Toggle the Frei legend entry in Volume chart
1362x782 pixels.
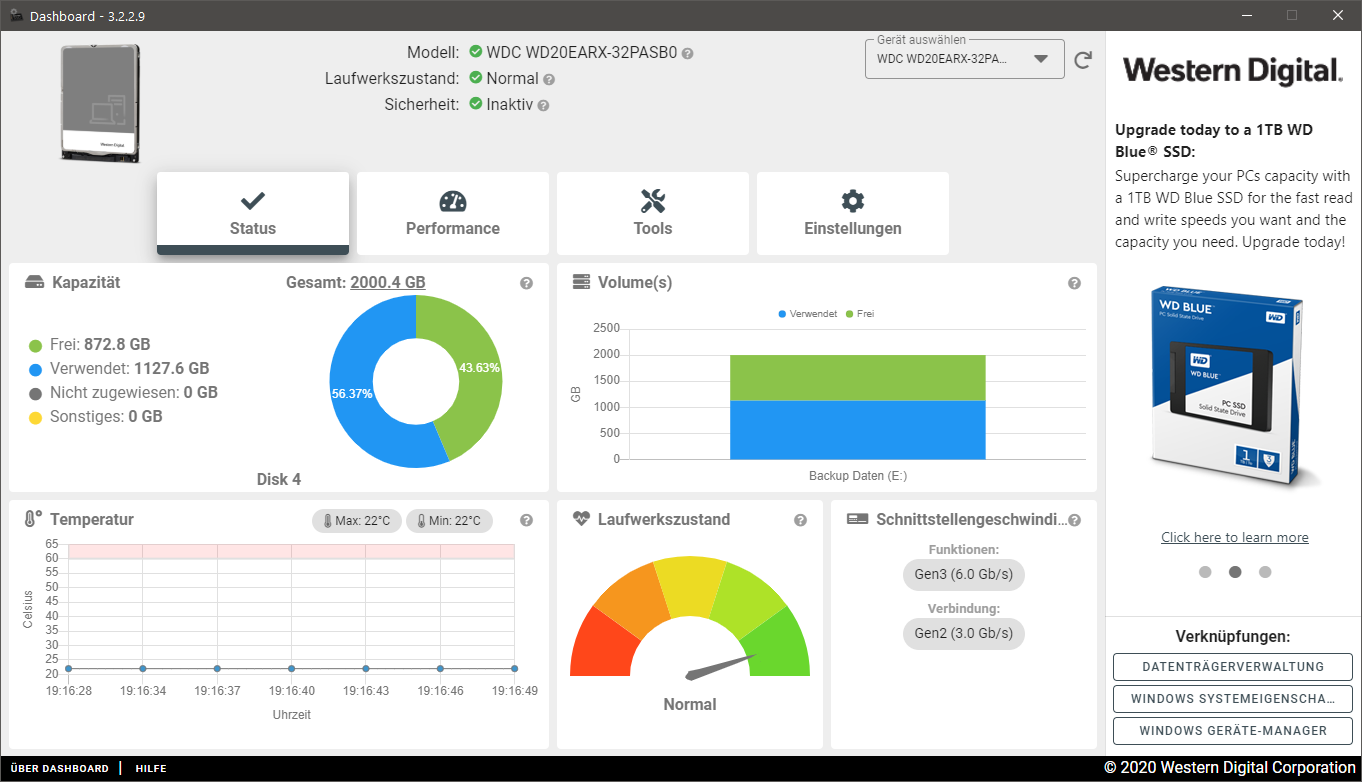click(x=861, y=314)
